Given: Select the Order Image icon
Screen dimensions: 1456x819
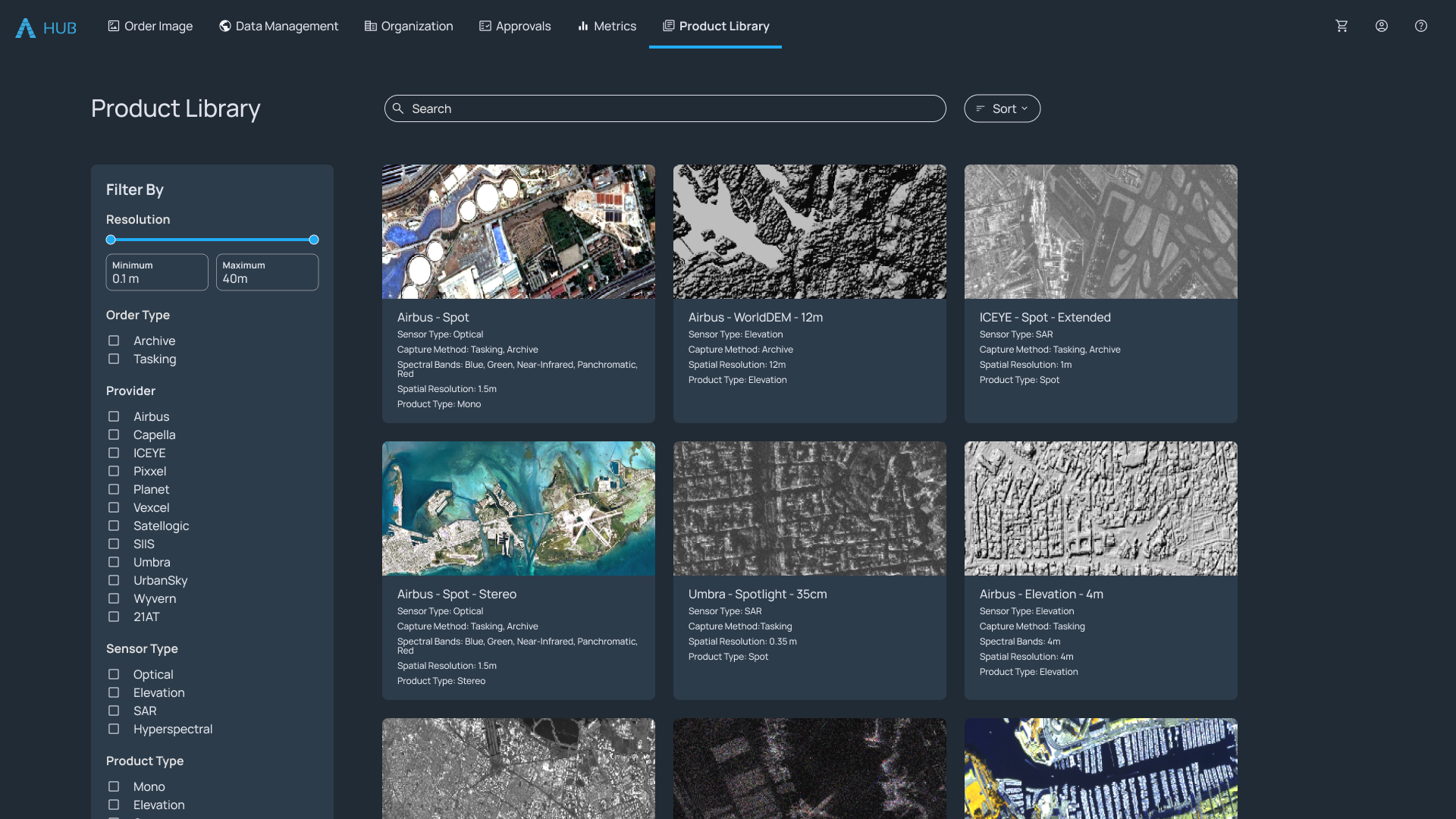Looking at the screenshot, I should point(113,26).
